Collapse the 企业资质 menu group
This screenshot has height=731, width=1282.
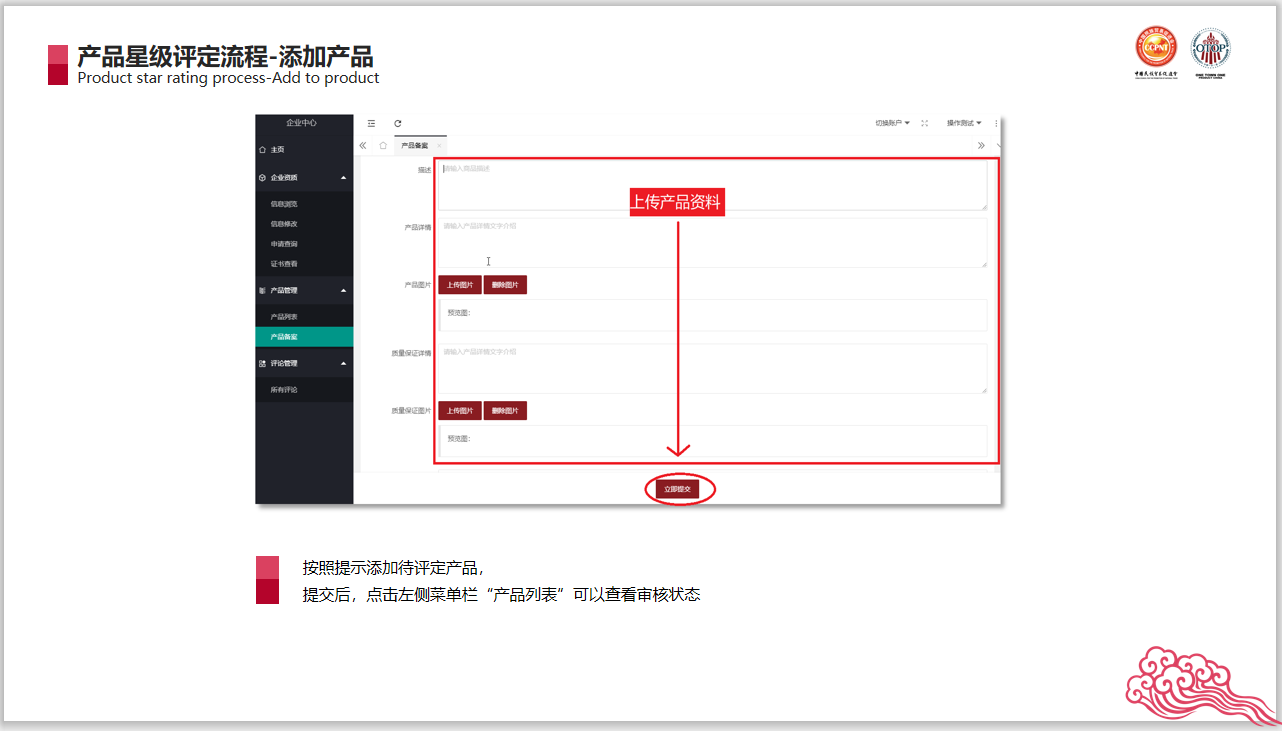pos(304,177)
